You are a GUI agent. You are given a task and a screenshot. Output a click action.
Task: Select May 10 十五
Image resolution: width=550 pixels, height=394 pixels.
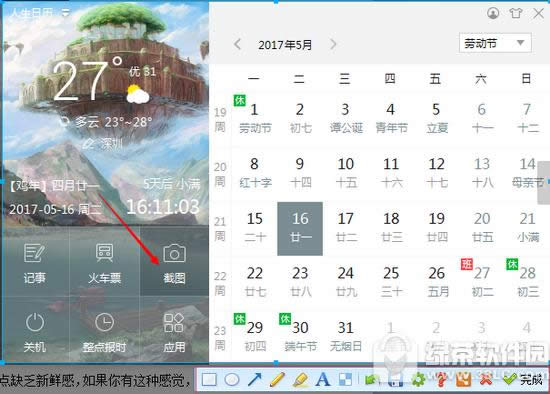(x=346, y=173)
